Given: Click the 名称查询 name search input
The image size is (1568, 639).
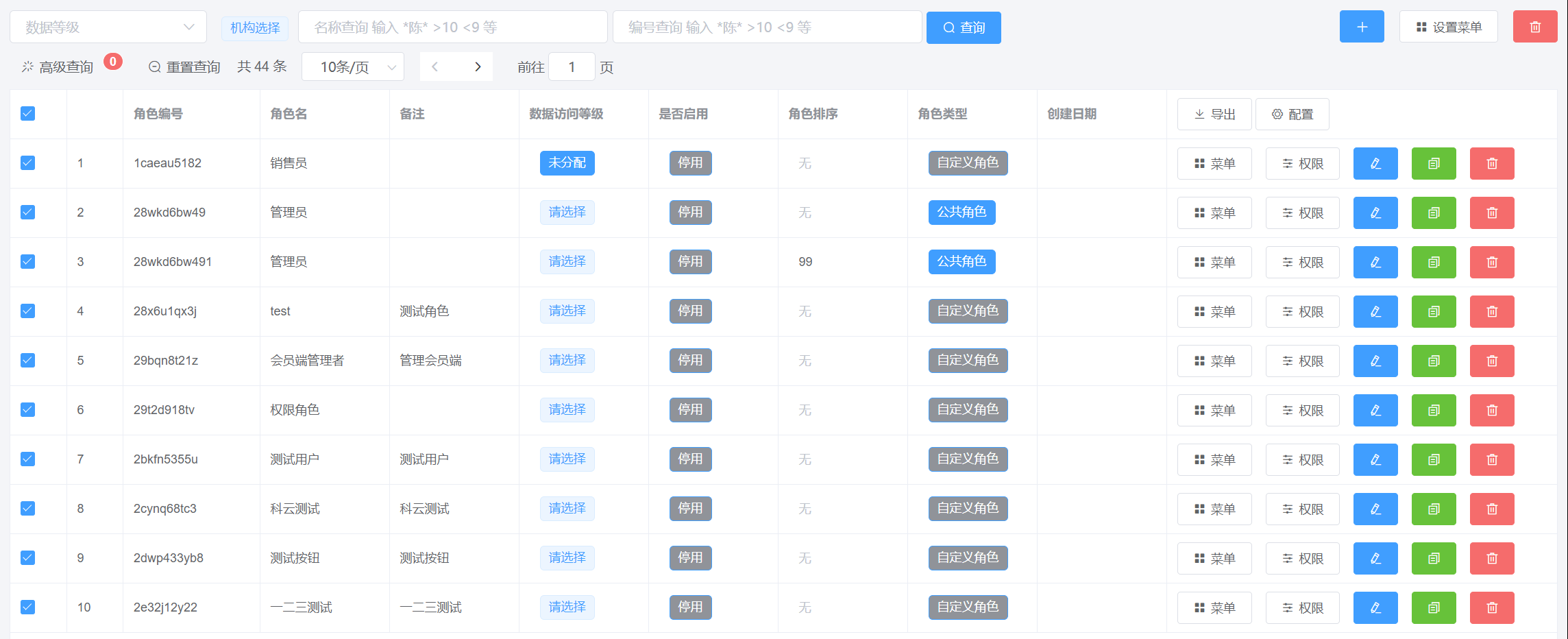Looking at the screenshot, I should click(452, 27).
